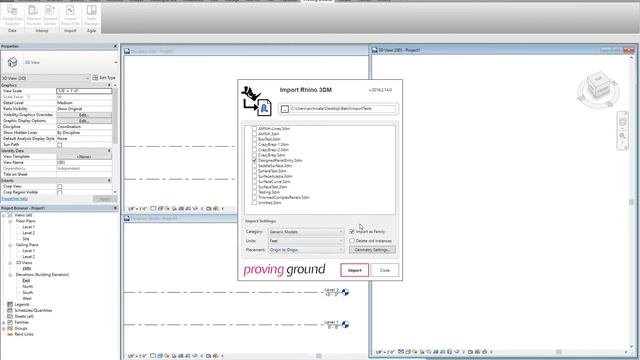Click the View Template <None> button

(x=84, y=157)
